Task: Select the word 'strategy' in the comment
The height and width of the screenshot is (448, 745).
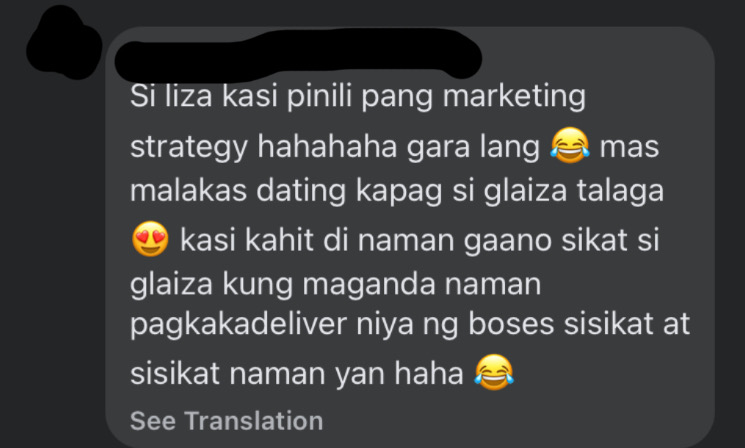Action: pos(189,147)
